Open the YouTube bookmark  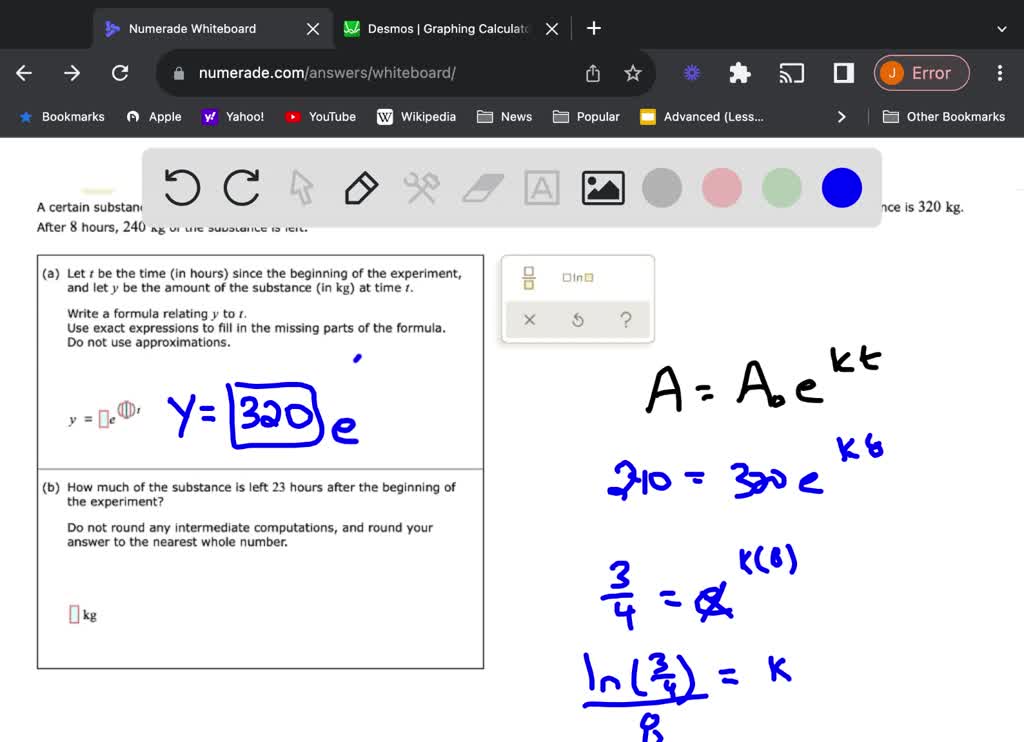(x=320, y=117)
